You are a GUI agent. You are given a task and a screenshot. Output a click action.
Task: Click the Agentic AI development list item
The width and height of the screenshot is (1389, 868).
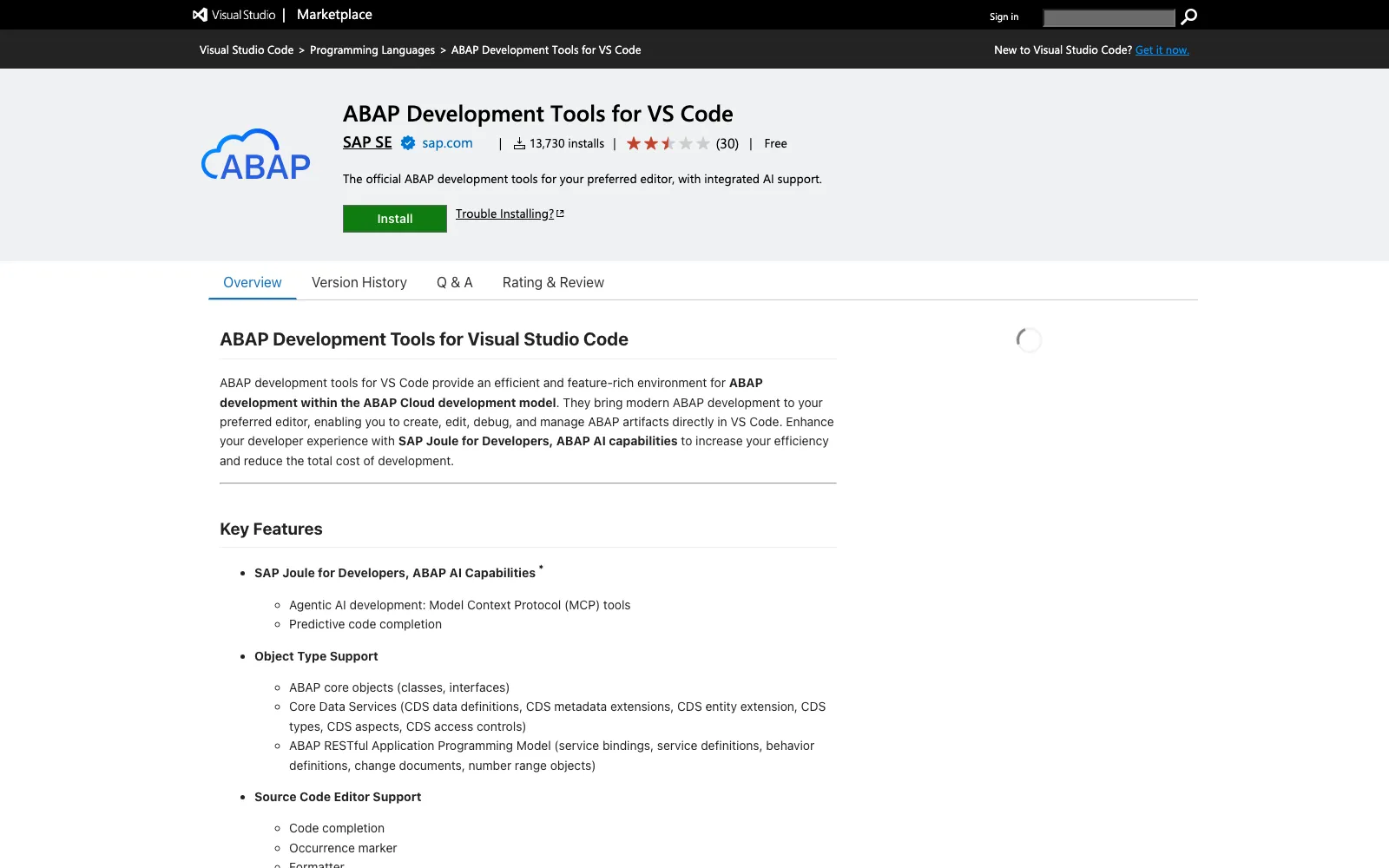[x=460, y=605]
